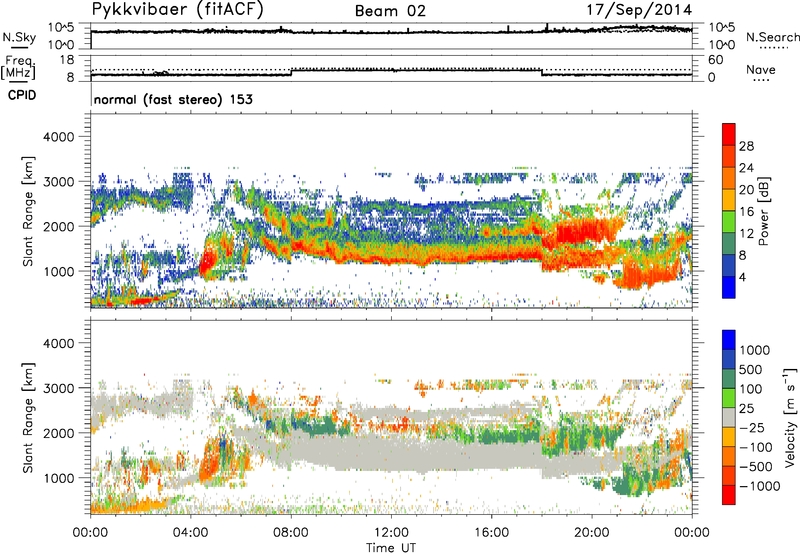Click the '16' power colorbar tick
Viewport: 800px width, 554px height.
click(746, 212)
